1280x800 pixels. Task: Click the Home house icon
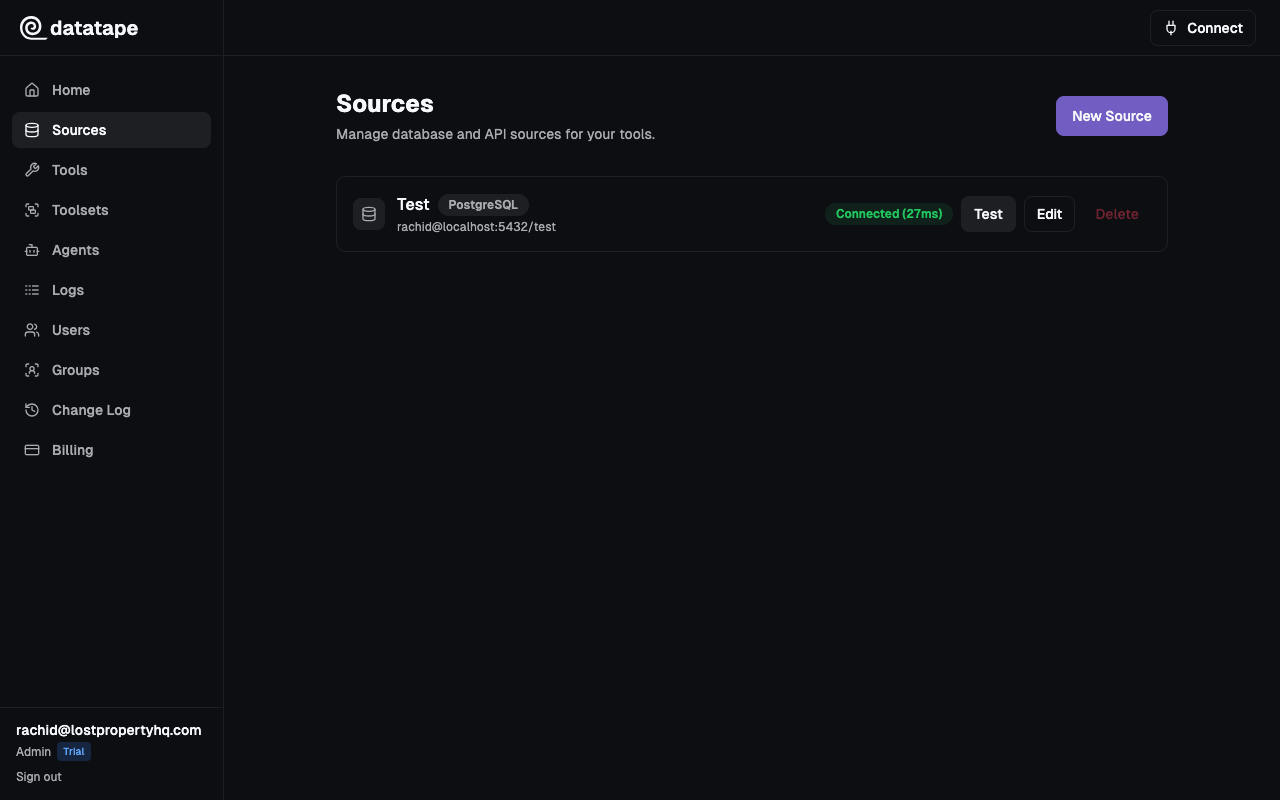coord(32,90)
